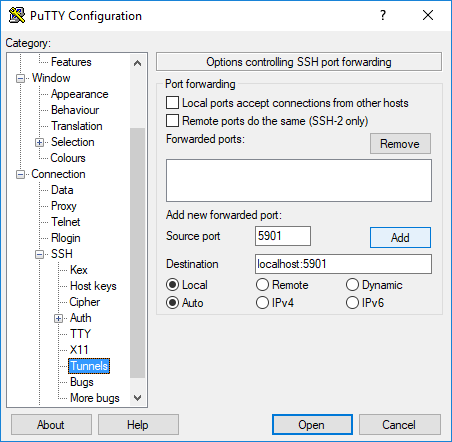Close the PuTTY Configuration window

(428, 15)
